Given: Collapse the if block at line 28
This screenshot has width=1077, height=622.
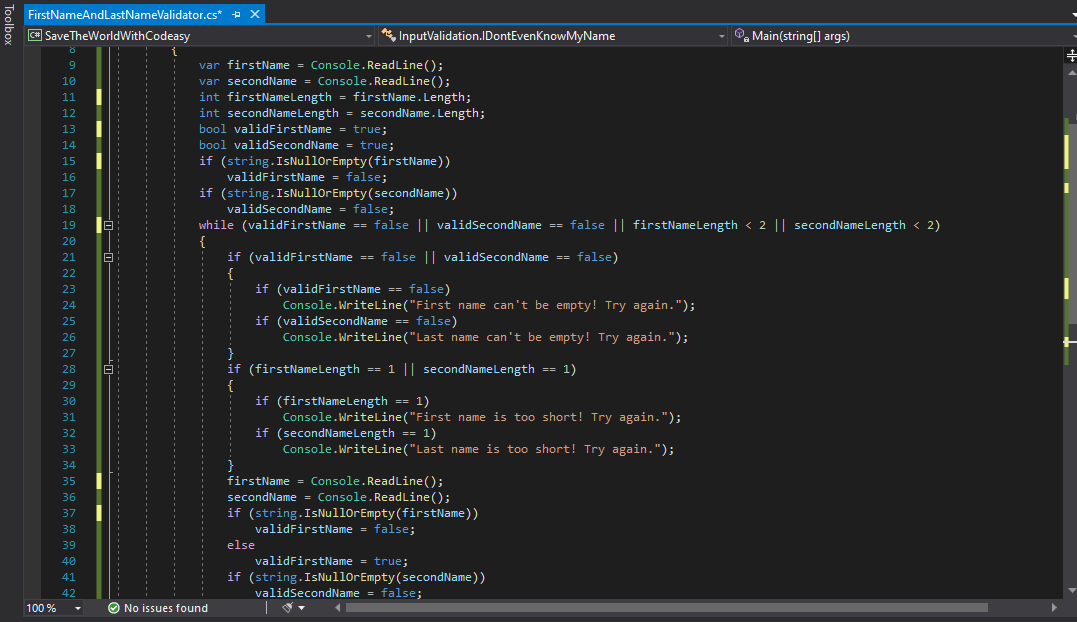Looking at the screenshot, I should tap(109, 369).
